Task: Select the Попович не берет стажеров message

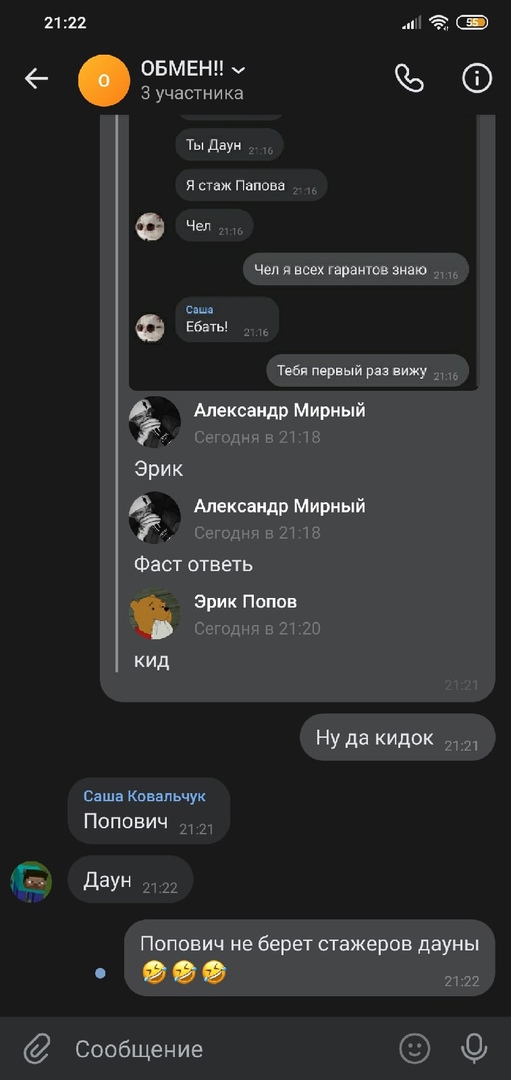Action: coord(309,958)
